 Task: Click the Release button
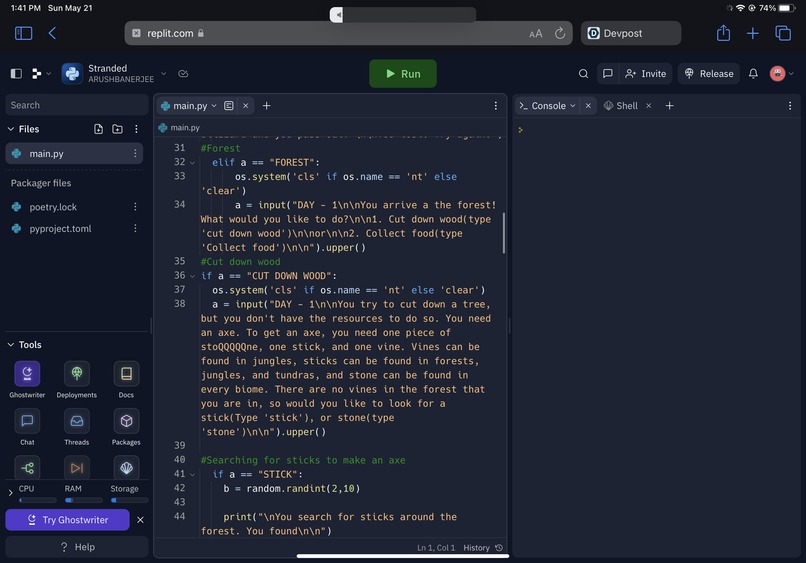coord(708,74)
